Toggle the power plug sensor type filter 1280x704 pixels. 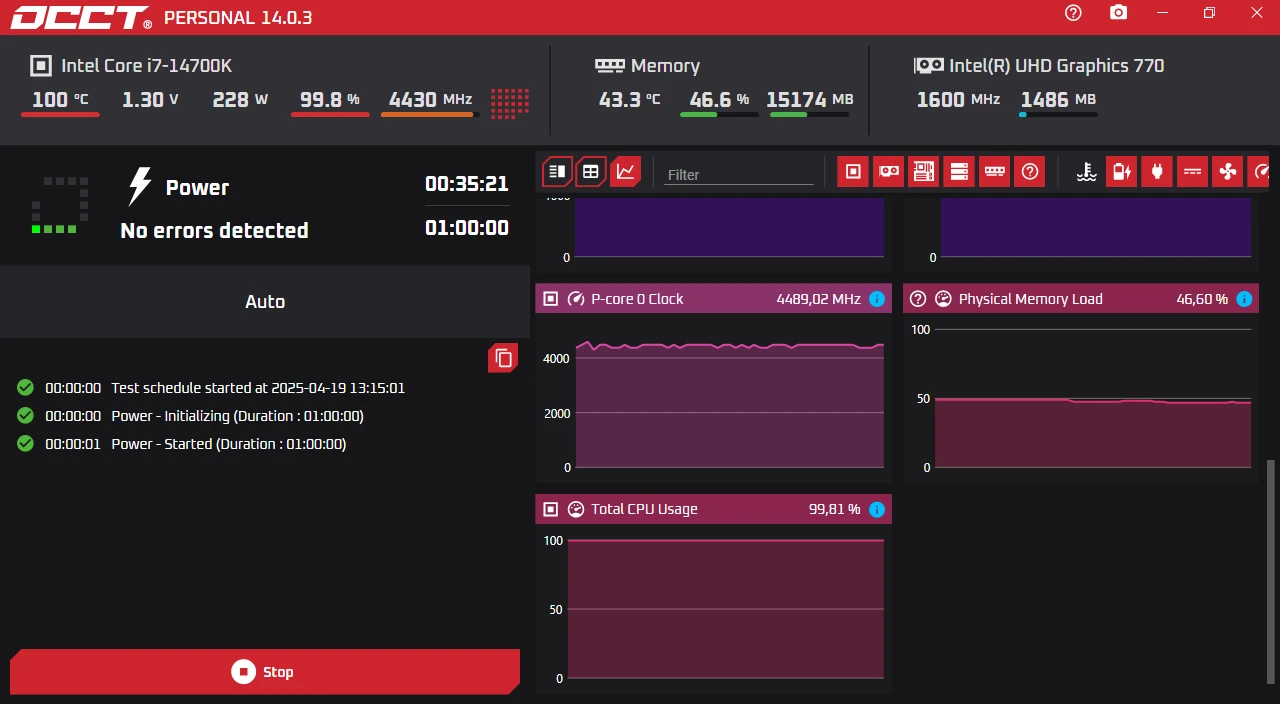1157,172
